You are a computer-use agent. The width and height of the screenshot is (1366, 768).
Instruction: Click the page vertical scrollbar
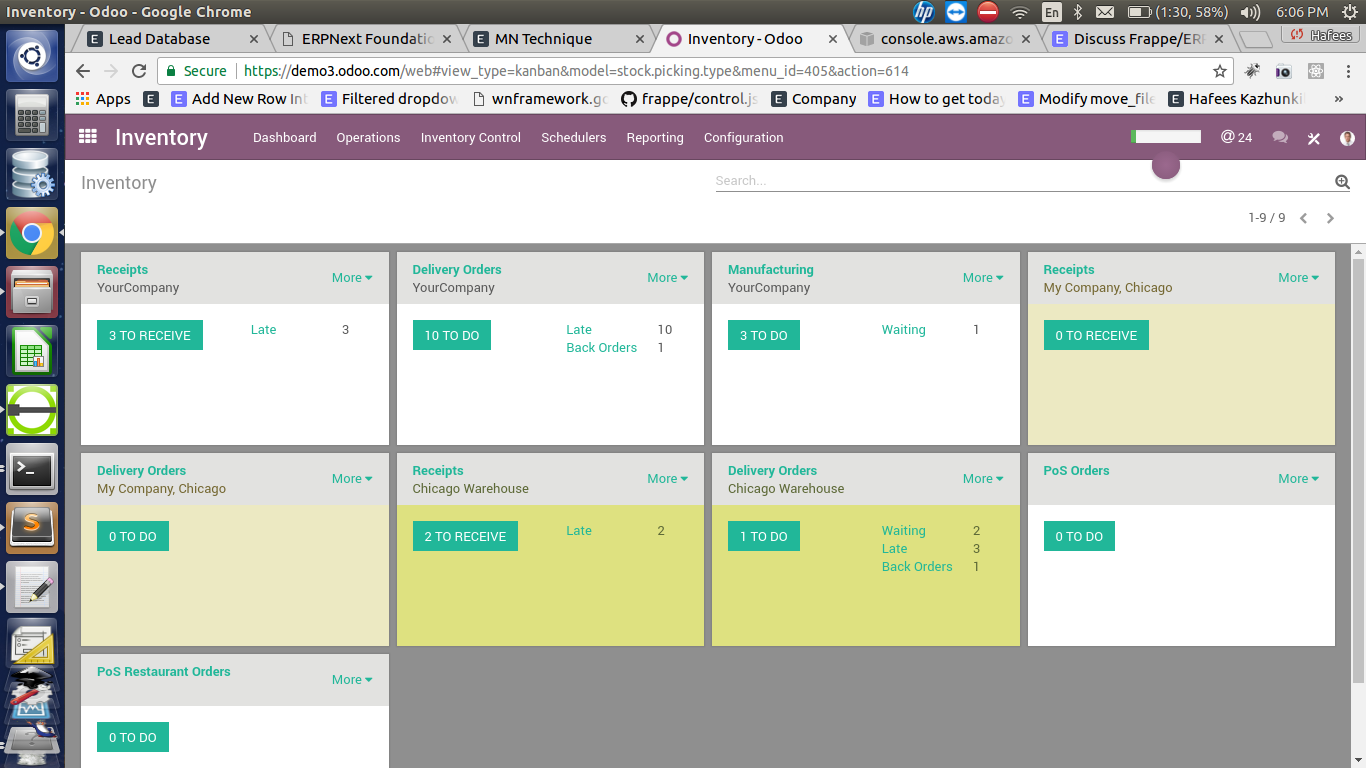[x=1358, y=470]
